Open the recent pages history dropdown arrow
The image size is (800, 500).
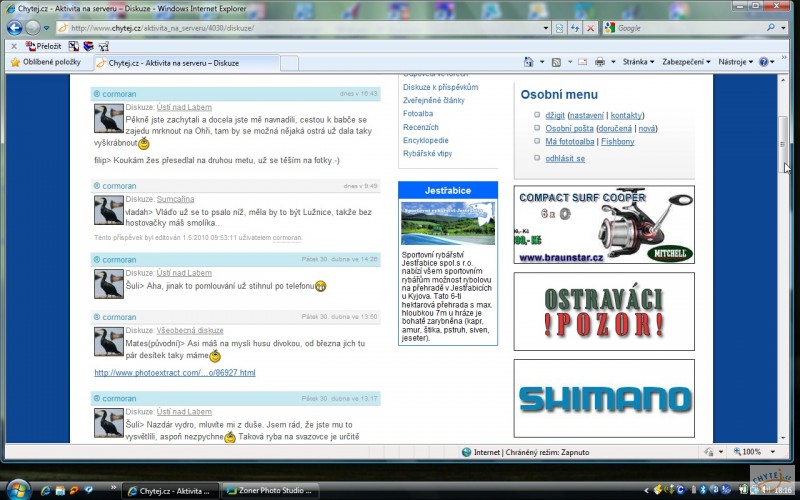[x=46, y=28]
